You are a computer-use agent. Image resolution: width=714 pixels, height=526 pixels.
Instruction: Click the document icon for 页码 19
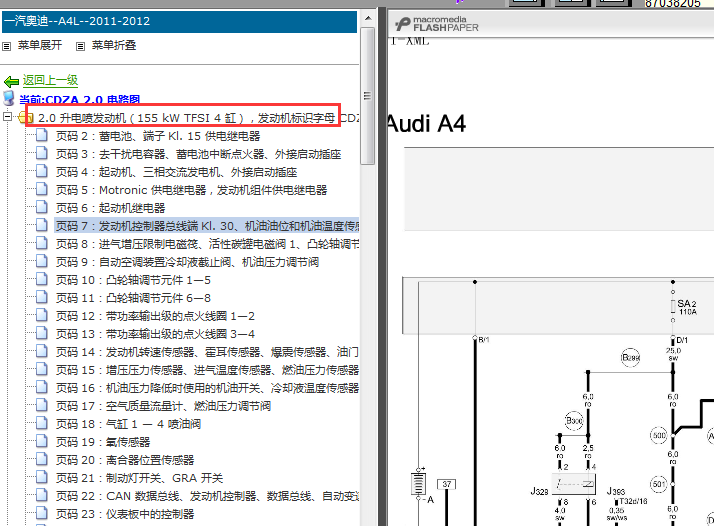pyautogui.click(x=41, y=441)
